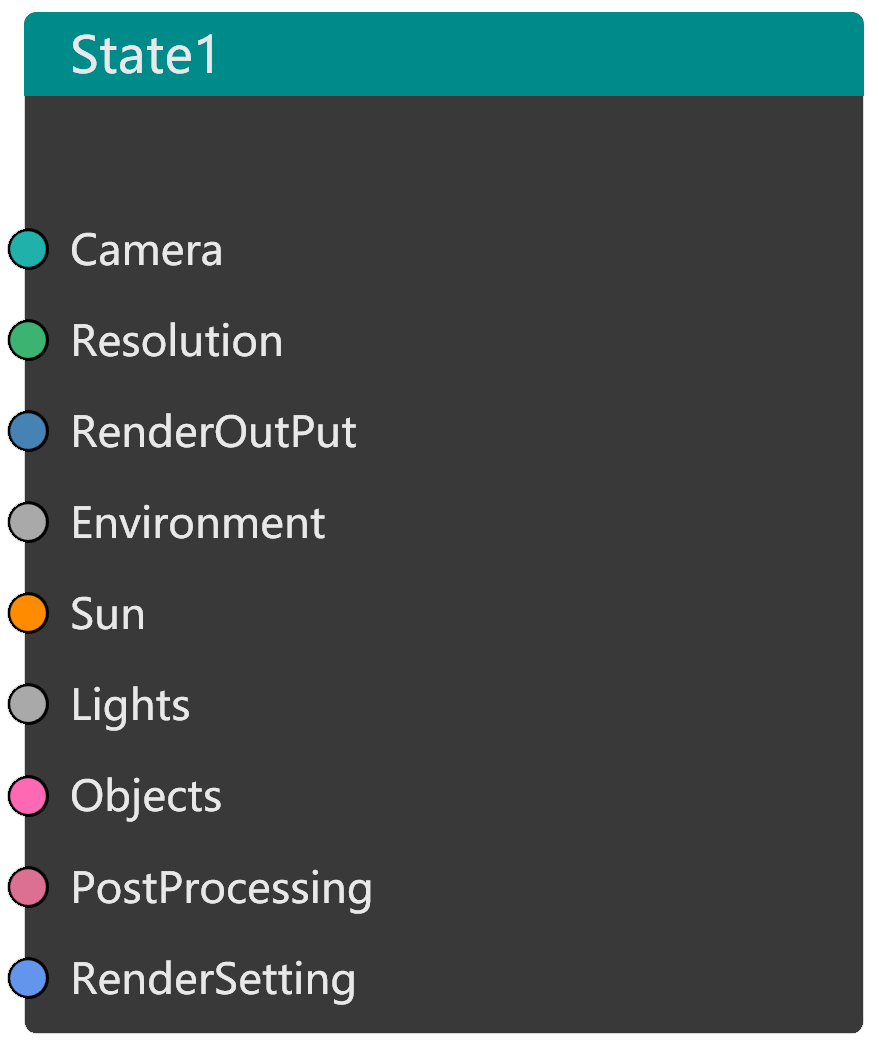Select the Lights label
The width and height of the screenshot is (879, 1046).
[x=130, y=705]
